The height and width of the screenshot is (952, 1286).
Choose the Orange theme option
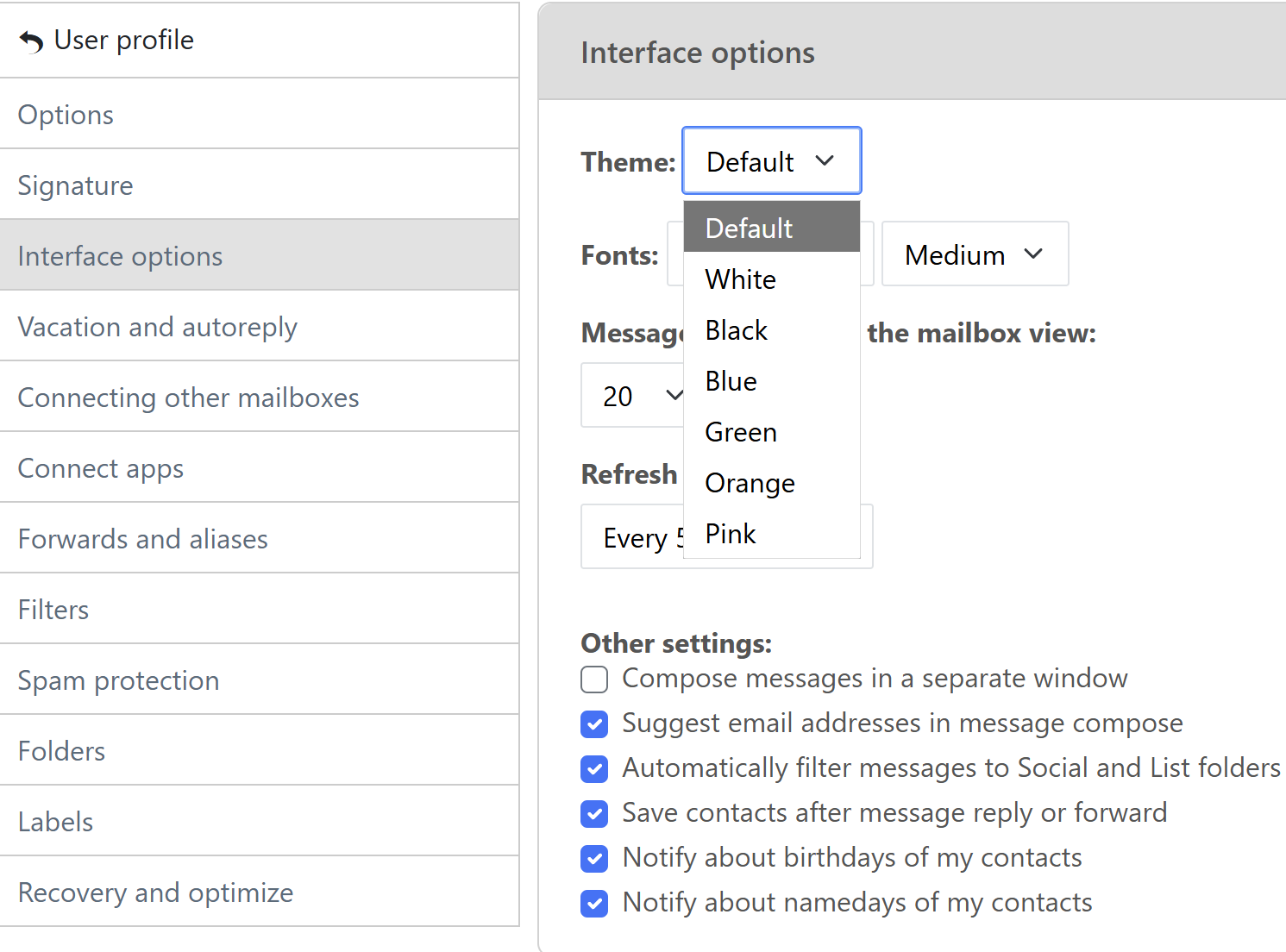pos(772,483)
